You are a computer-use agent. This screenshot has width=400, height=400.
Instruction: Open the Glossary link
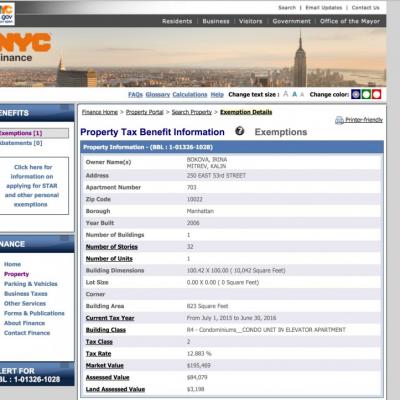(x=158, y=95)
